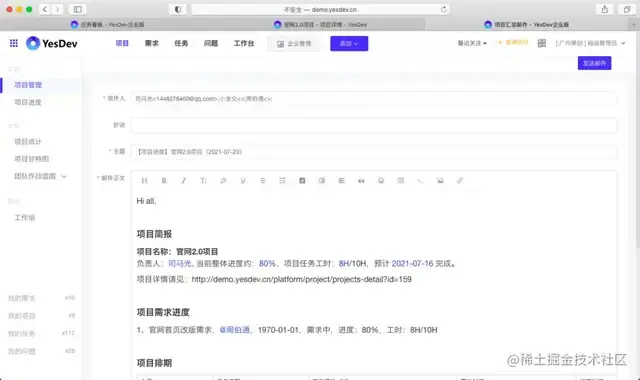Apply heading style in mail editor
This screenshot has width=640, height=380.
point(144,180)
